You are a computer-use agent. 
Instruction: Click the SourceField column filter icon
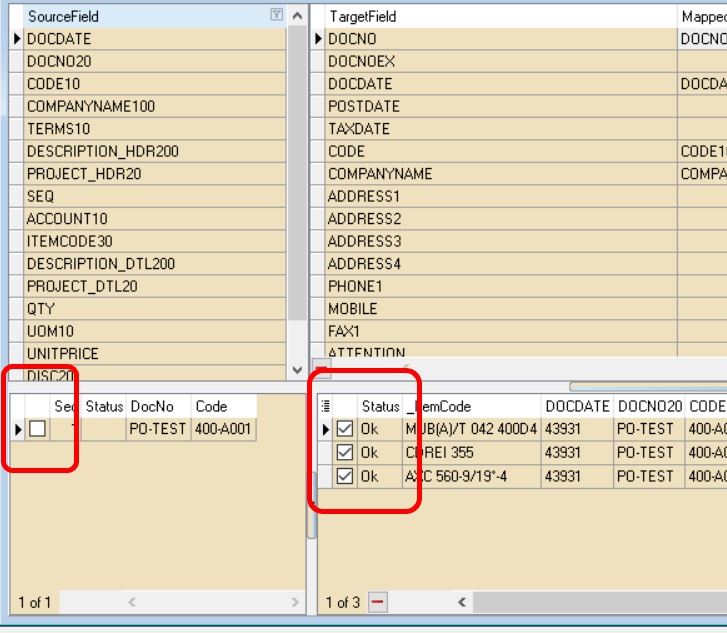[x=276, y=16]
